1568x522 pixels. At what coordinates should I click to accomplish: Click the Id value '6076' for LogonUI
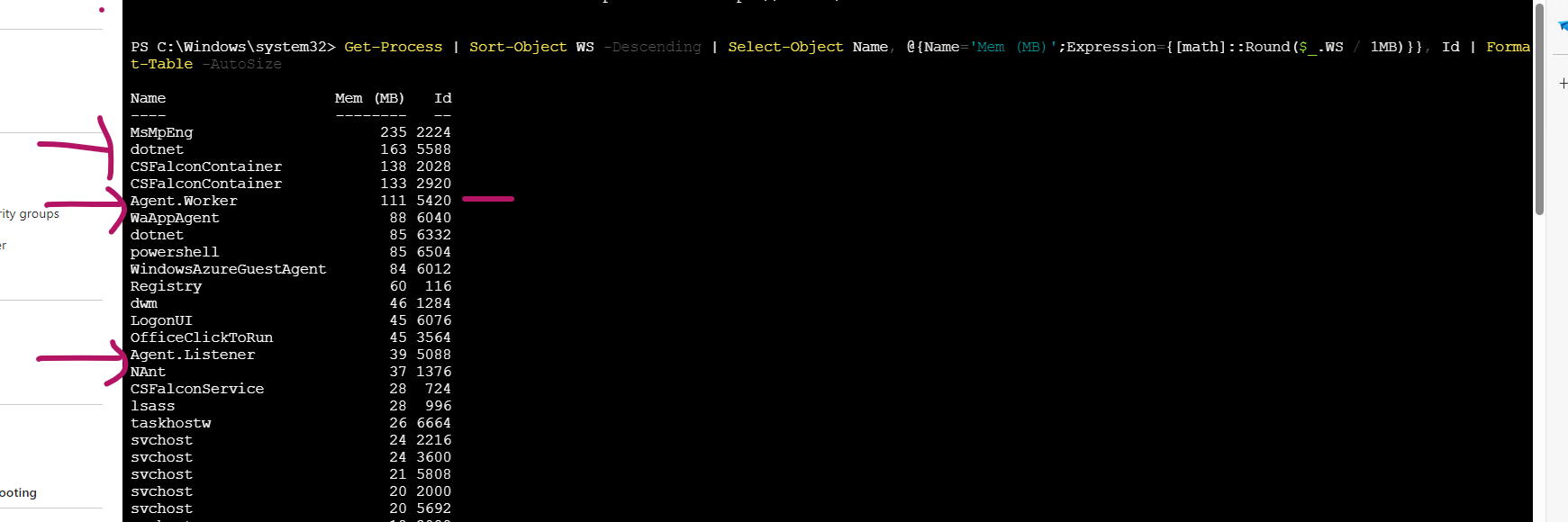click(433, 320)
